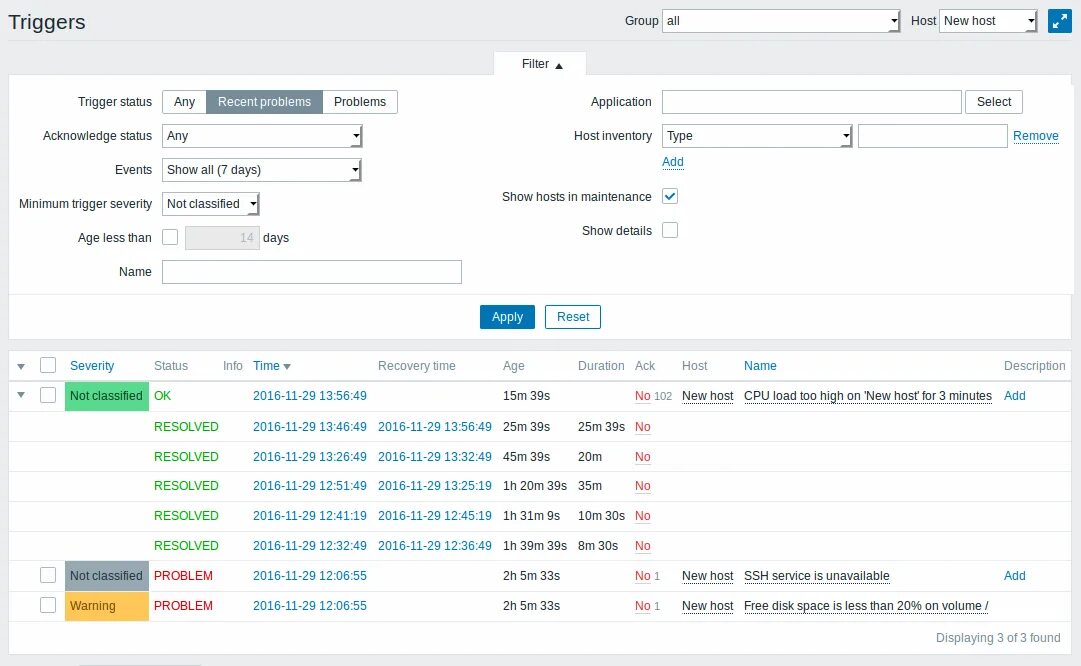
Task: Open the Acknowledge status dropdown
Action: 262,136
